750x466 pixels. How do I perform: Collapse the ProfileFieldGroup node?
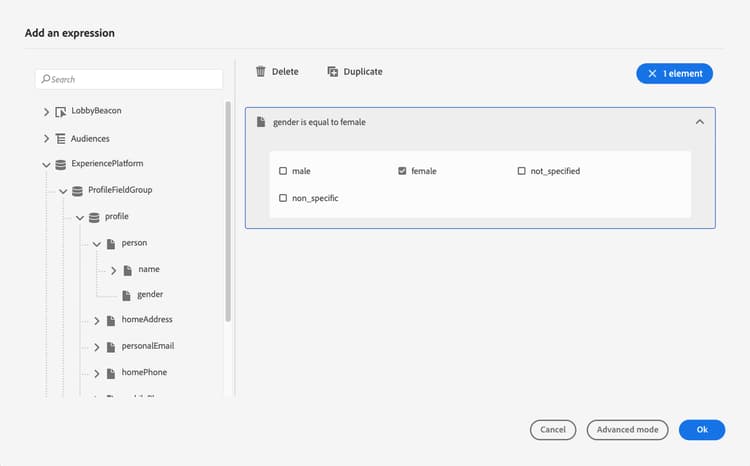(63, 191)
